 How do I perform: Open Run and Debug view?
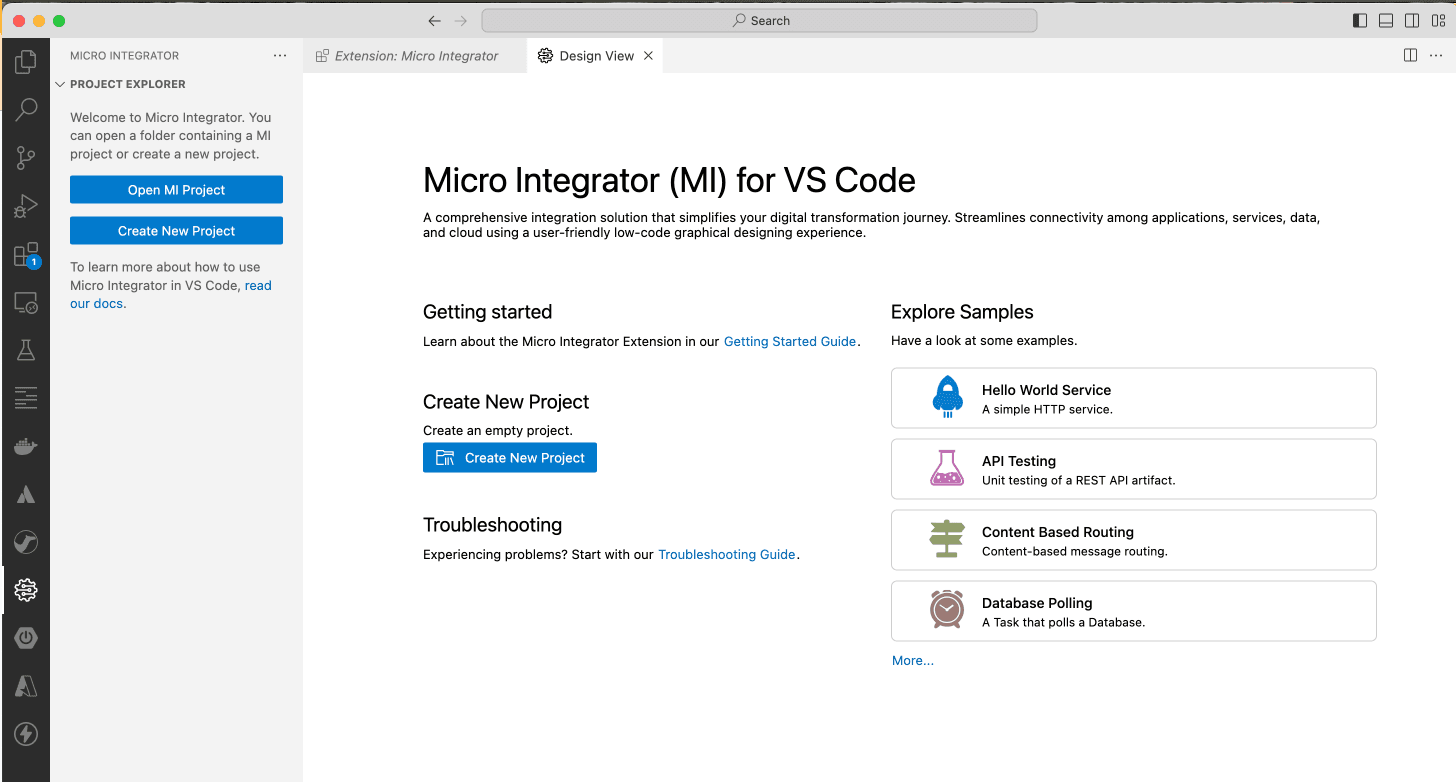tap(26, 206)
